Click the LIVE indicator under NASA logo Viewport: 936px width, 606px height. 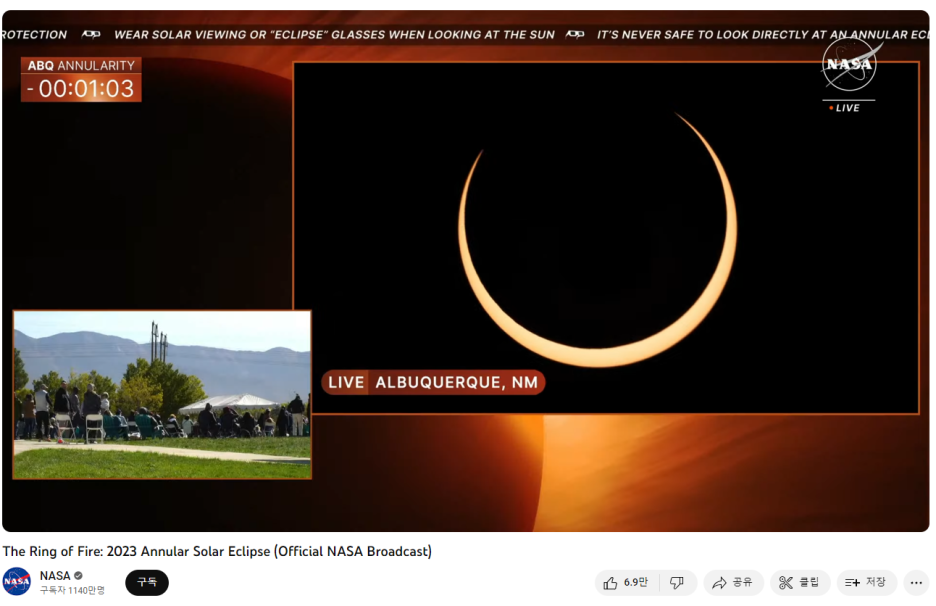[845, 108]
